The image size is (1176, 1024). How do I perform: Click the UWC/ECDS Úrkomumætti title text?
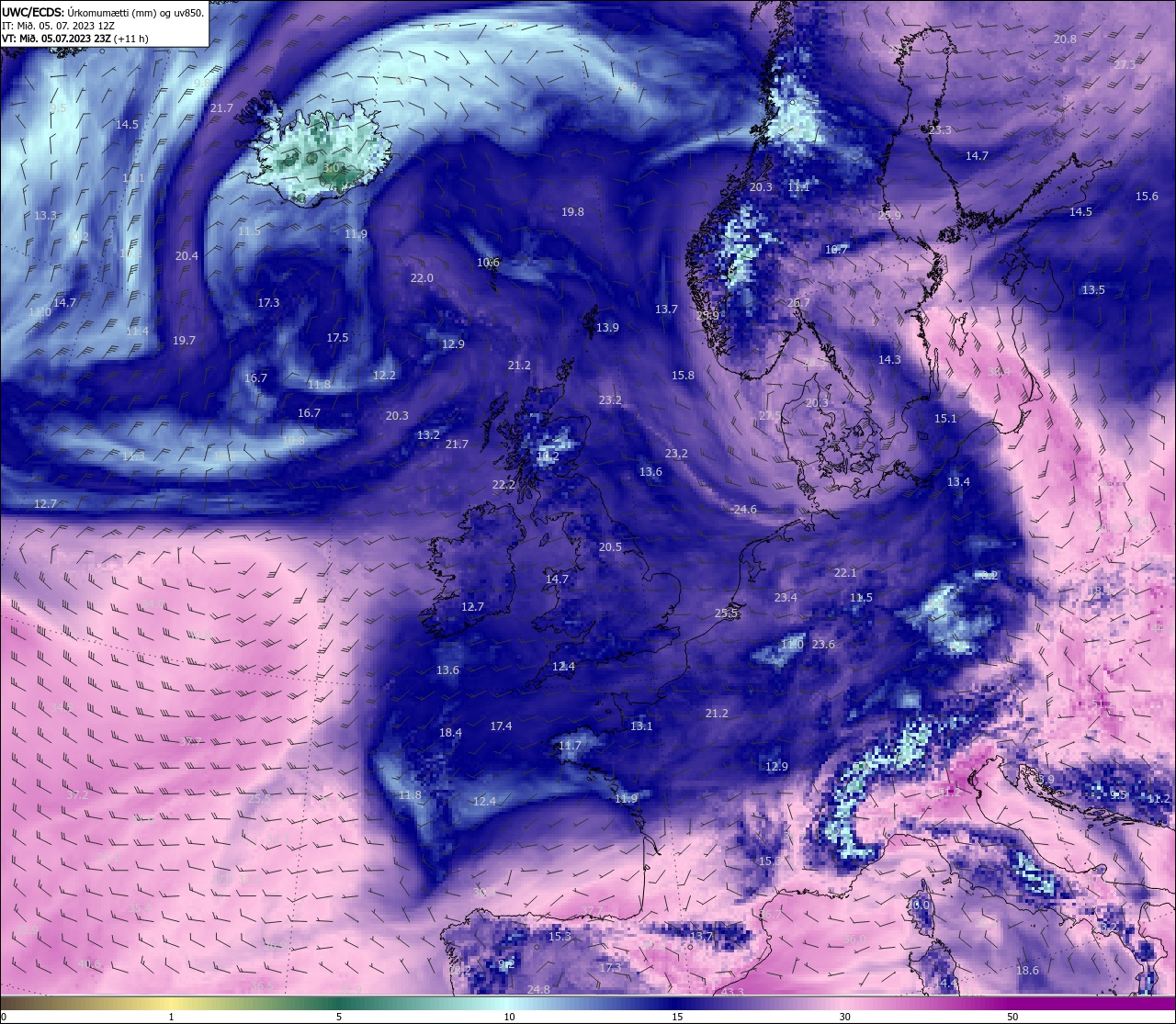tap(103, 12)
